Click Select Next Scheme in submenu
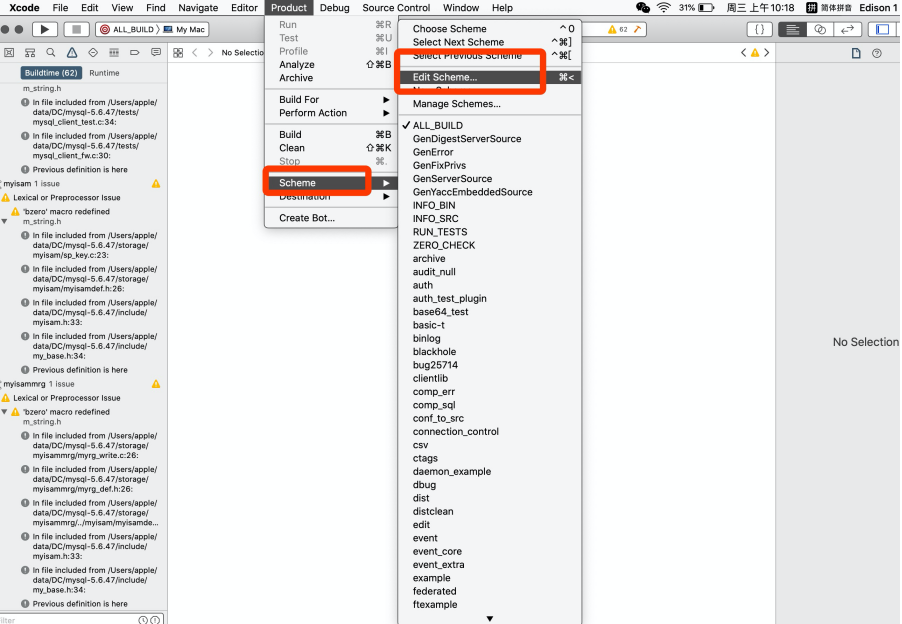 click(x=490, y=42)
